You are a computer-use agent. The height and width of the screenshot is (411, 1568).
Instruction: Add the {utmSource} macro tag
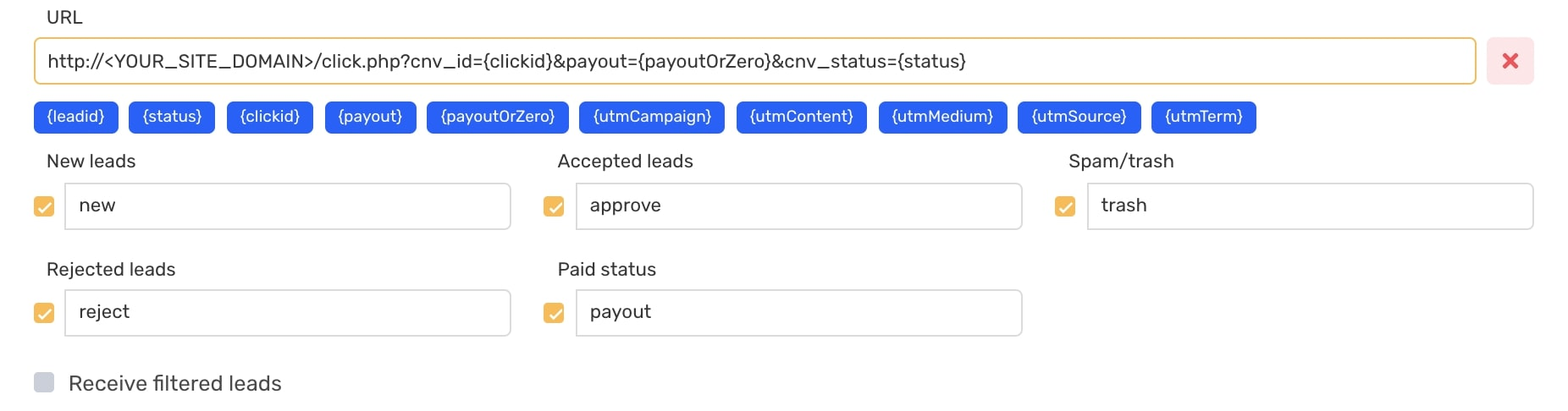coord(1079,117)
